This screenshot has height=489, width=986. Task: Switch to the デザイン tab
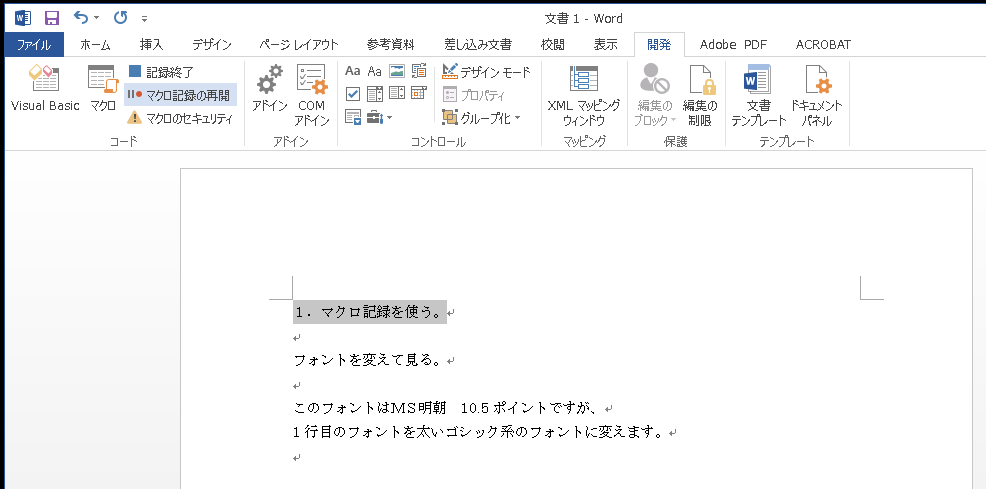(212, 45)
